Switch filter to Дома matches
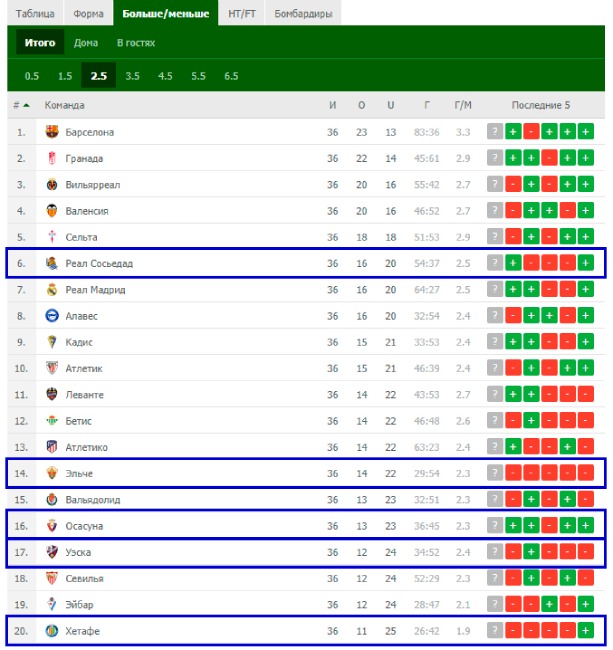The width and height of the screenshot is (613, 650). [x=86, y=43]
